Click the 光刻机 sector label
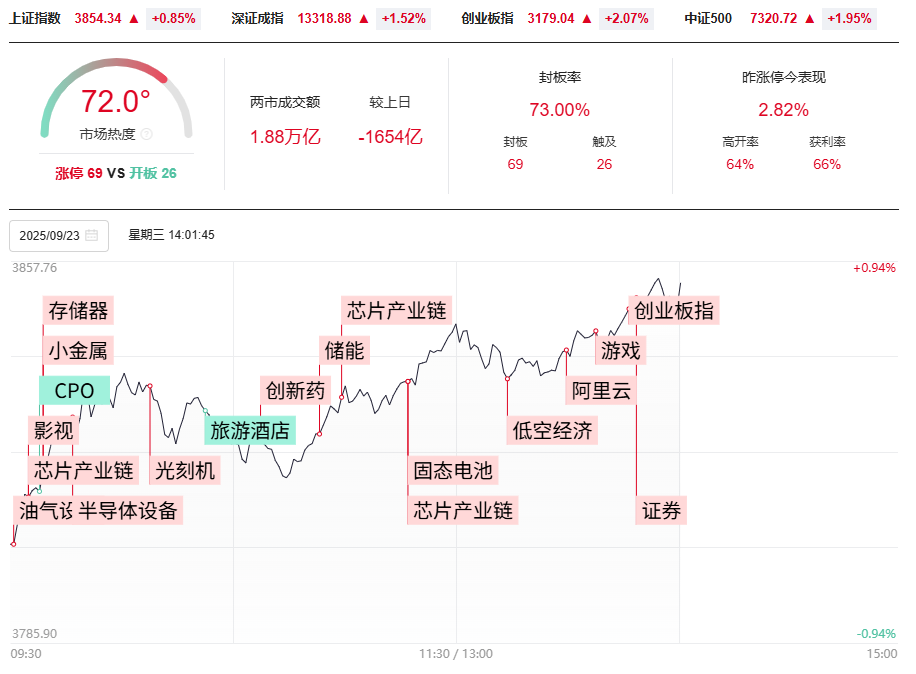The width and height of the screenshot is (916, 674). click(x=185, y=470)
